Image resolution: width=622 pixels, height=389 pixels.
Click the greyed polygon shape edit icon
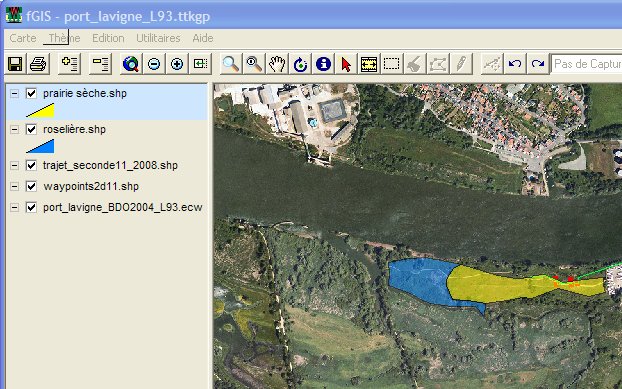438,64
